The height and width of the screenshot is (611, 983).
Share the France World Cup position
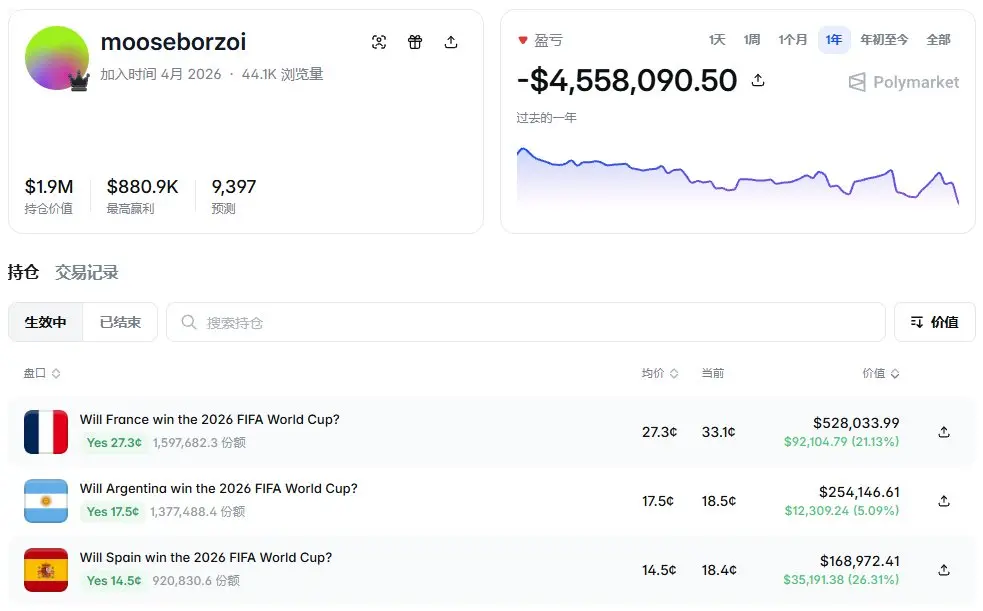coord(944,432)
